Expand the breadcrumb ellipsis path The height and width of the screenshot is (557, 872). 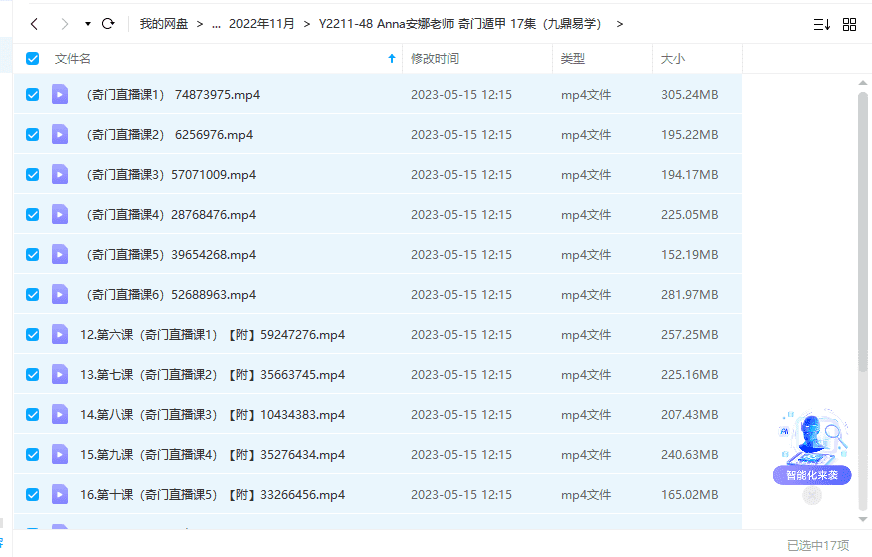pyautogui.click(x=216, y=24)
